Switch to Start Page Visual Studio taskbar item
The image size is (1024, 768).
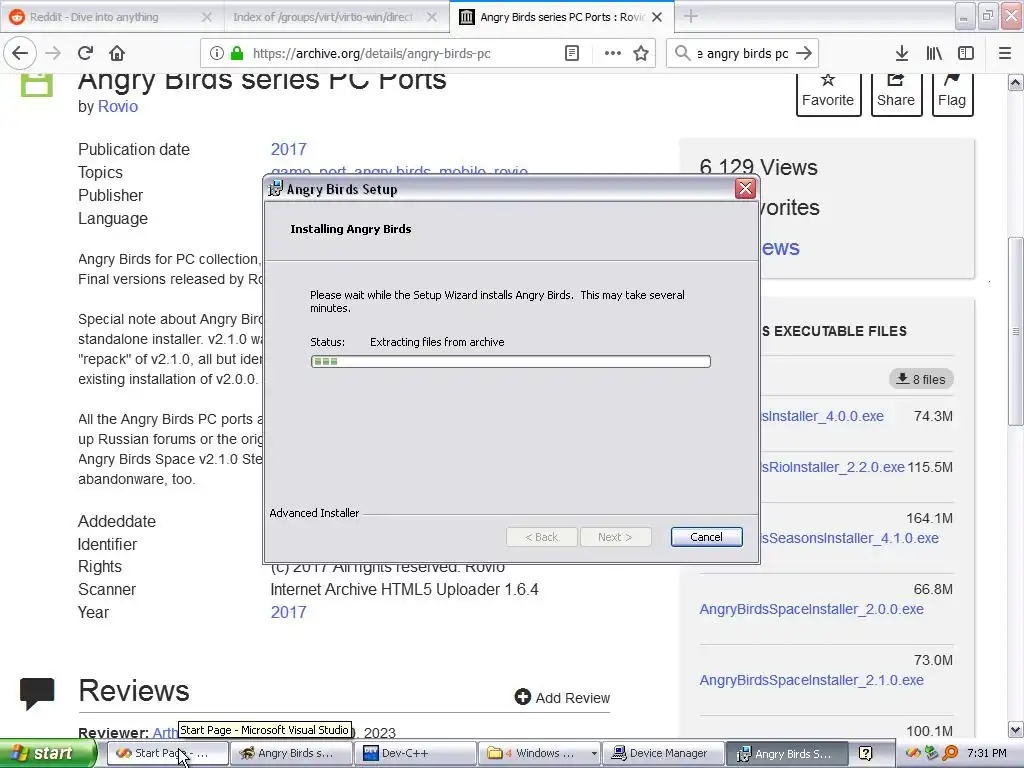(167, 753)
